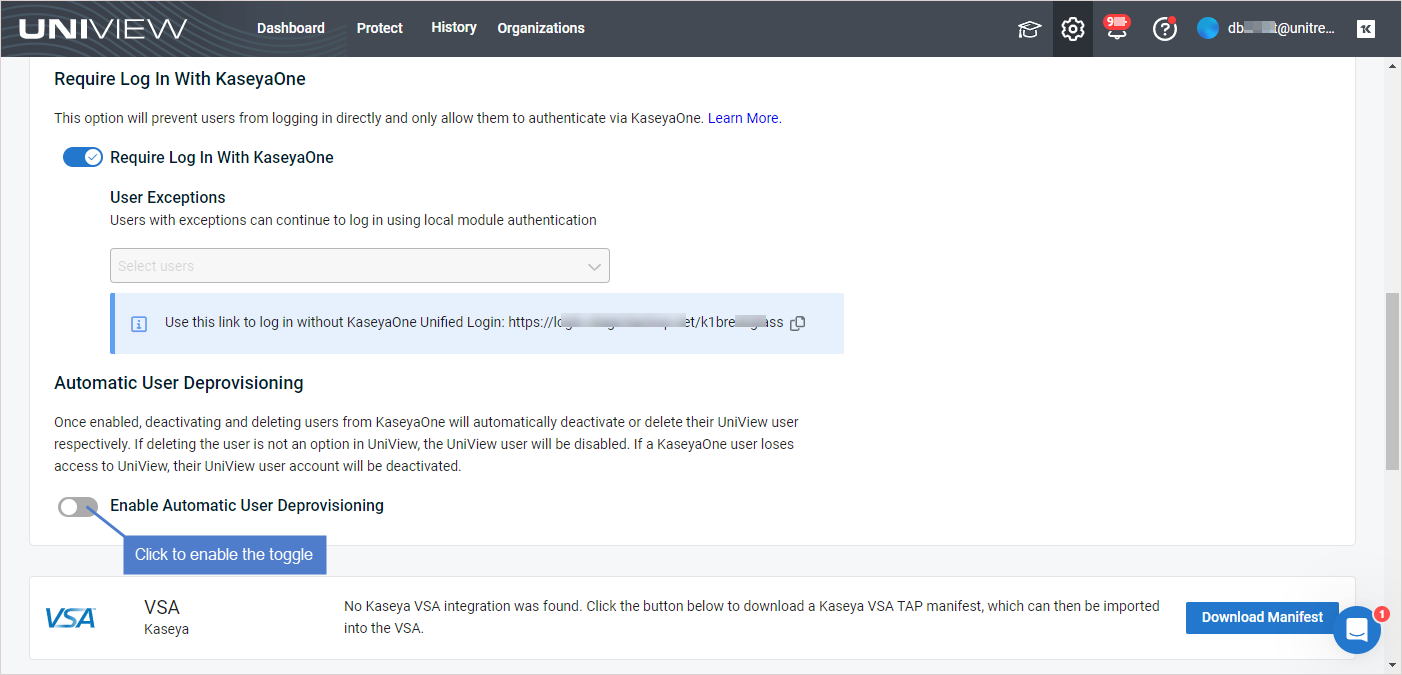Open the Select users dropdown
The image size is (1402, 675).
[360, 266]
